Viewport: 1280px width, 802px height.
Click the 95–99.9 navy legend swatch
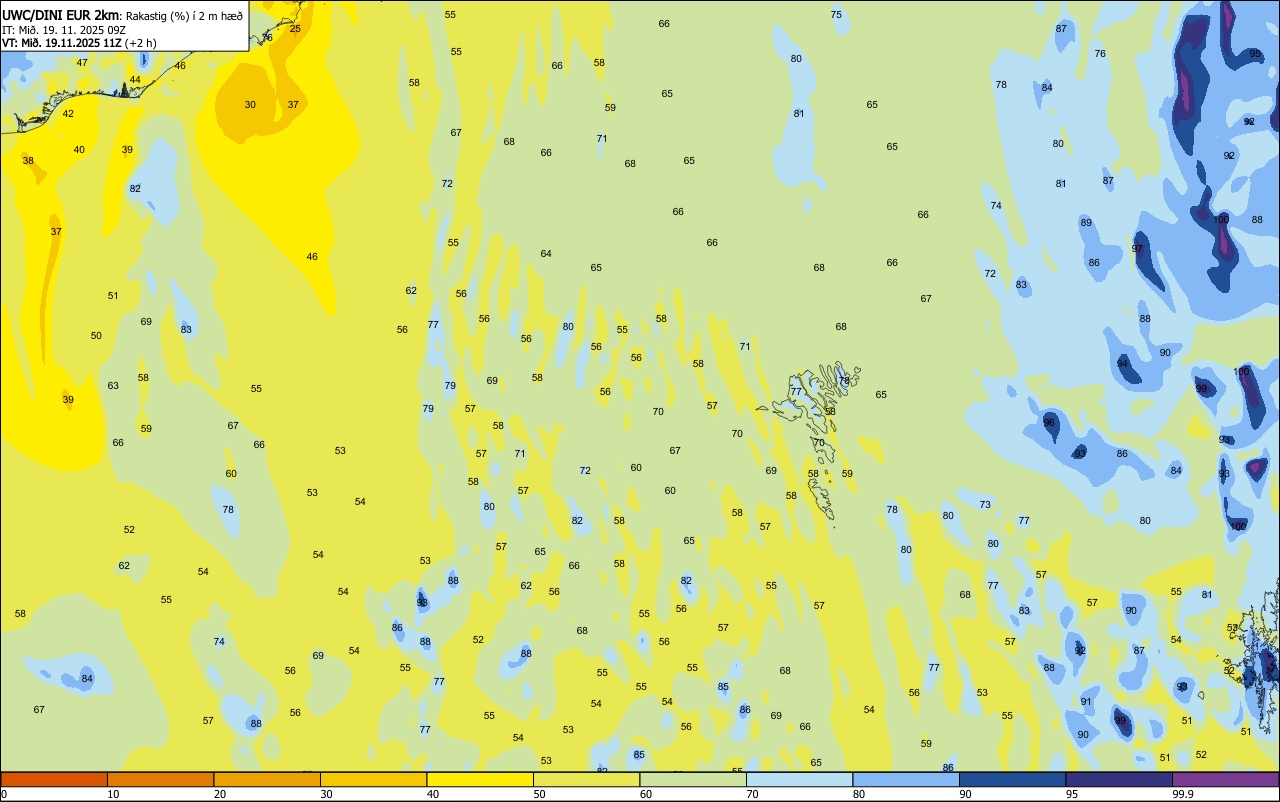[1119, 779]
